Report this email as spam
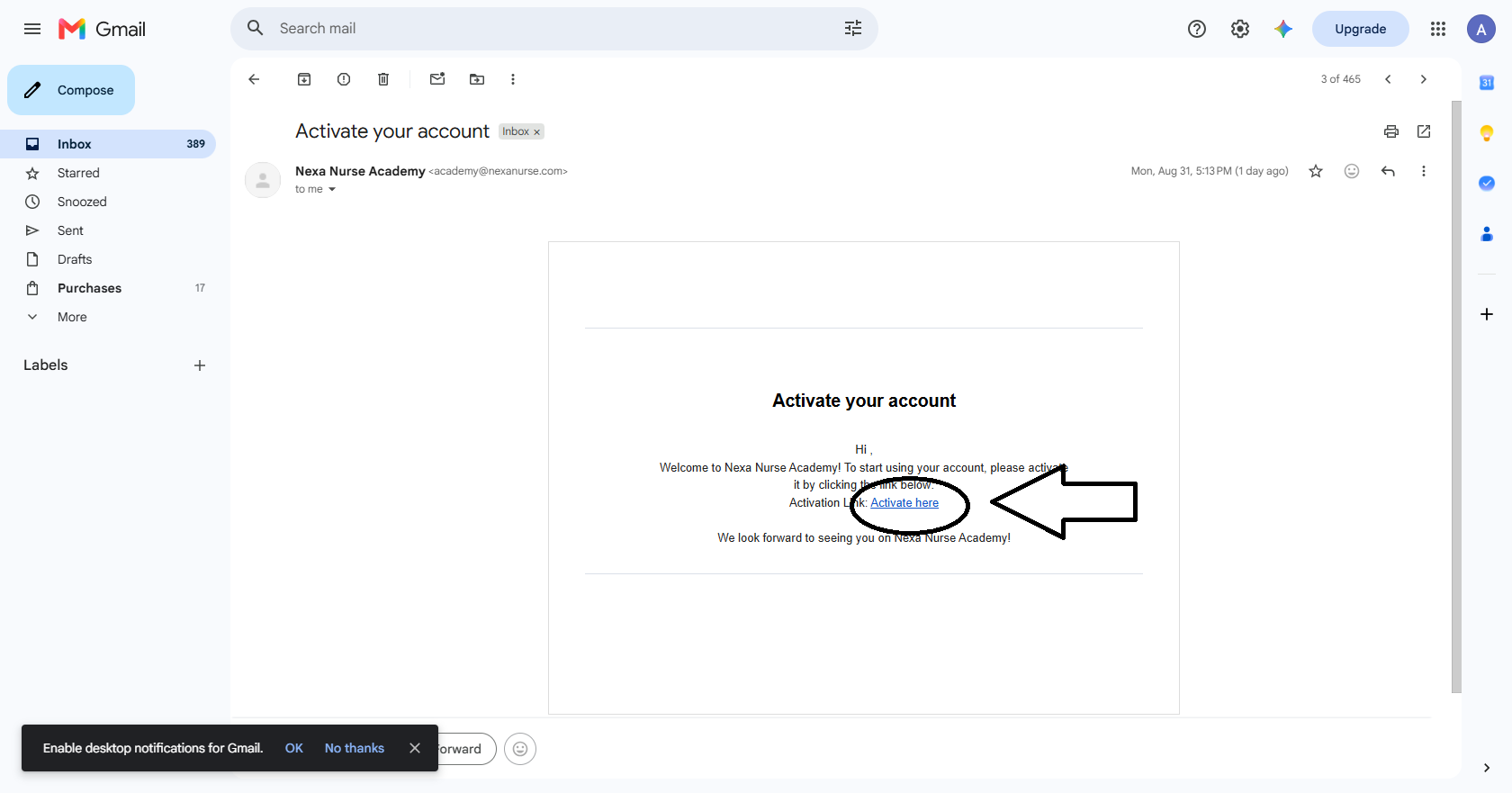The image size is (1512, 793). tap(344, 79)
